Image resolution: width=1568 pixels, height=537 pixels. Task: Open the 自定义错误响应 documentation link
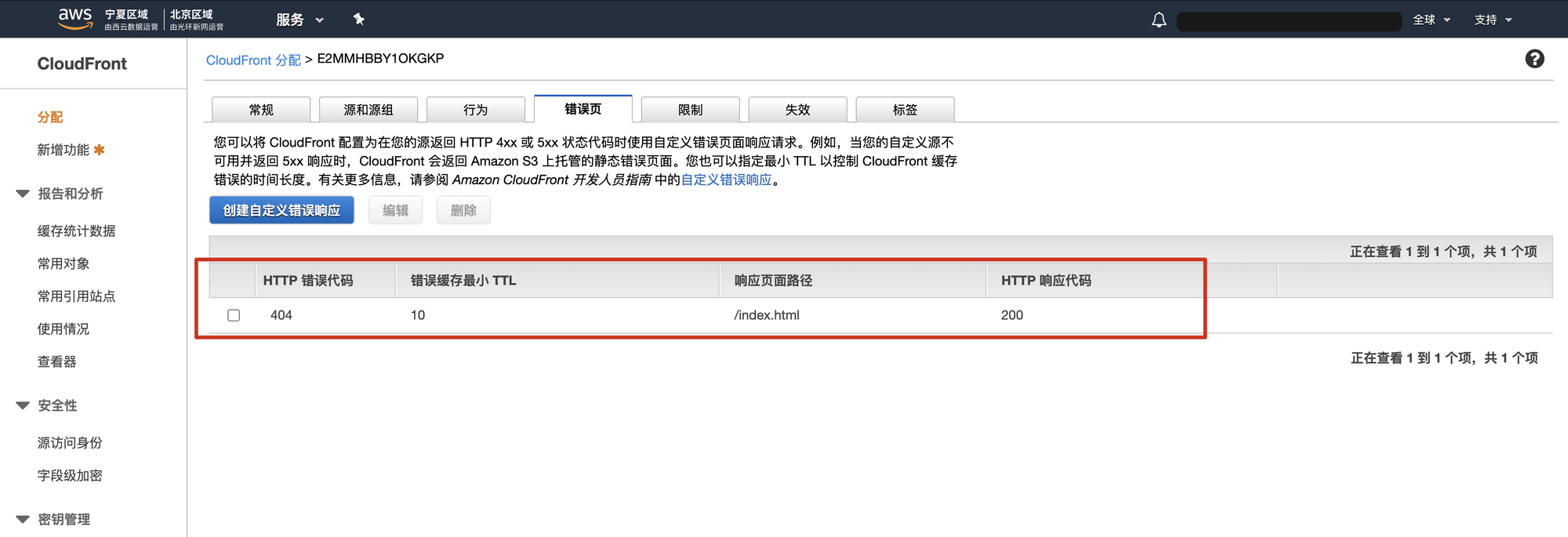coord(726,180)
